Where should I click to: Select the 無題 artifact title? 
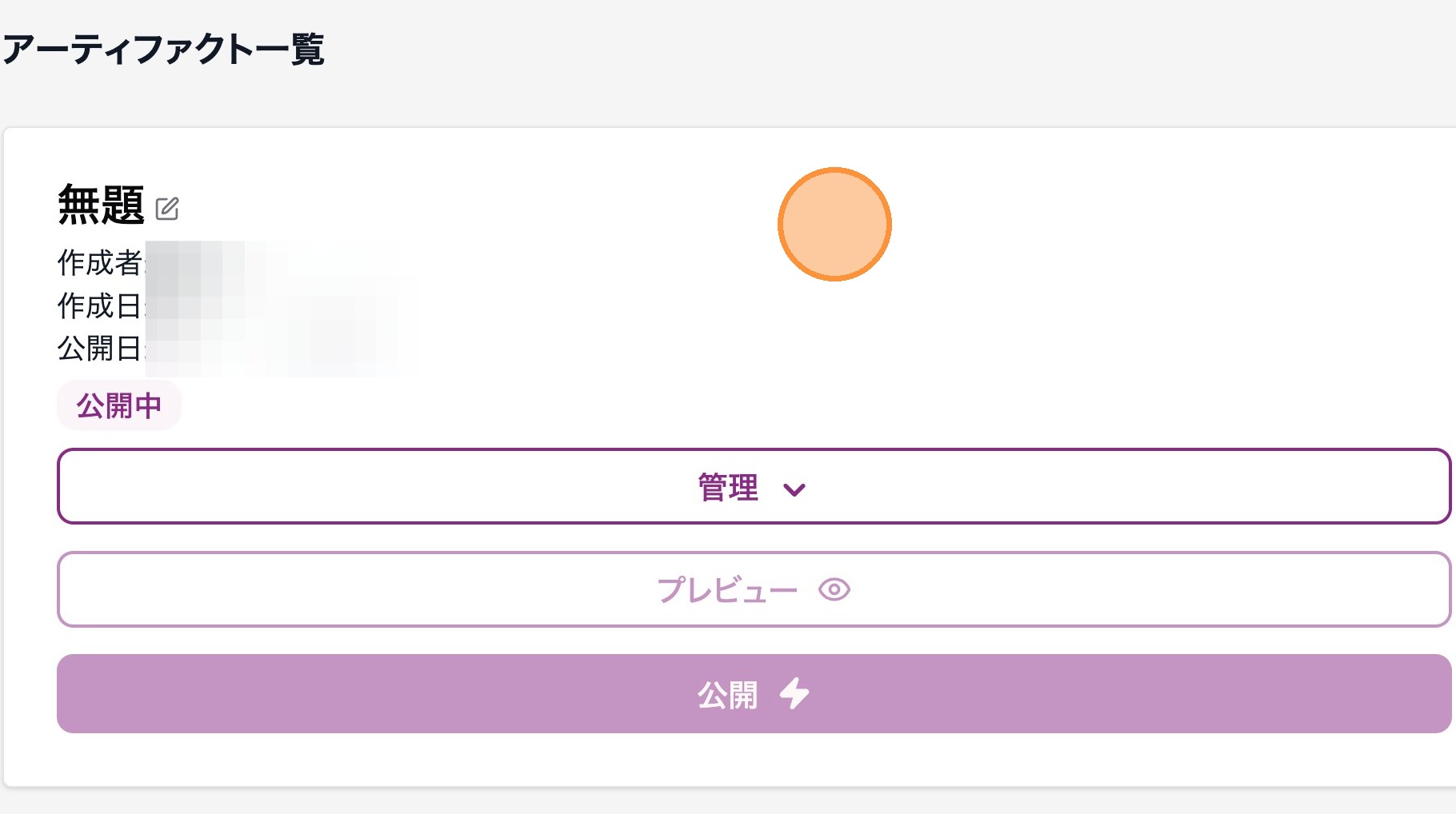pos(101,205)
